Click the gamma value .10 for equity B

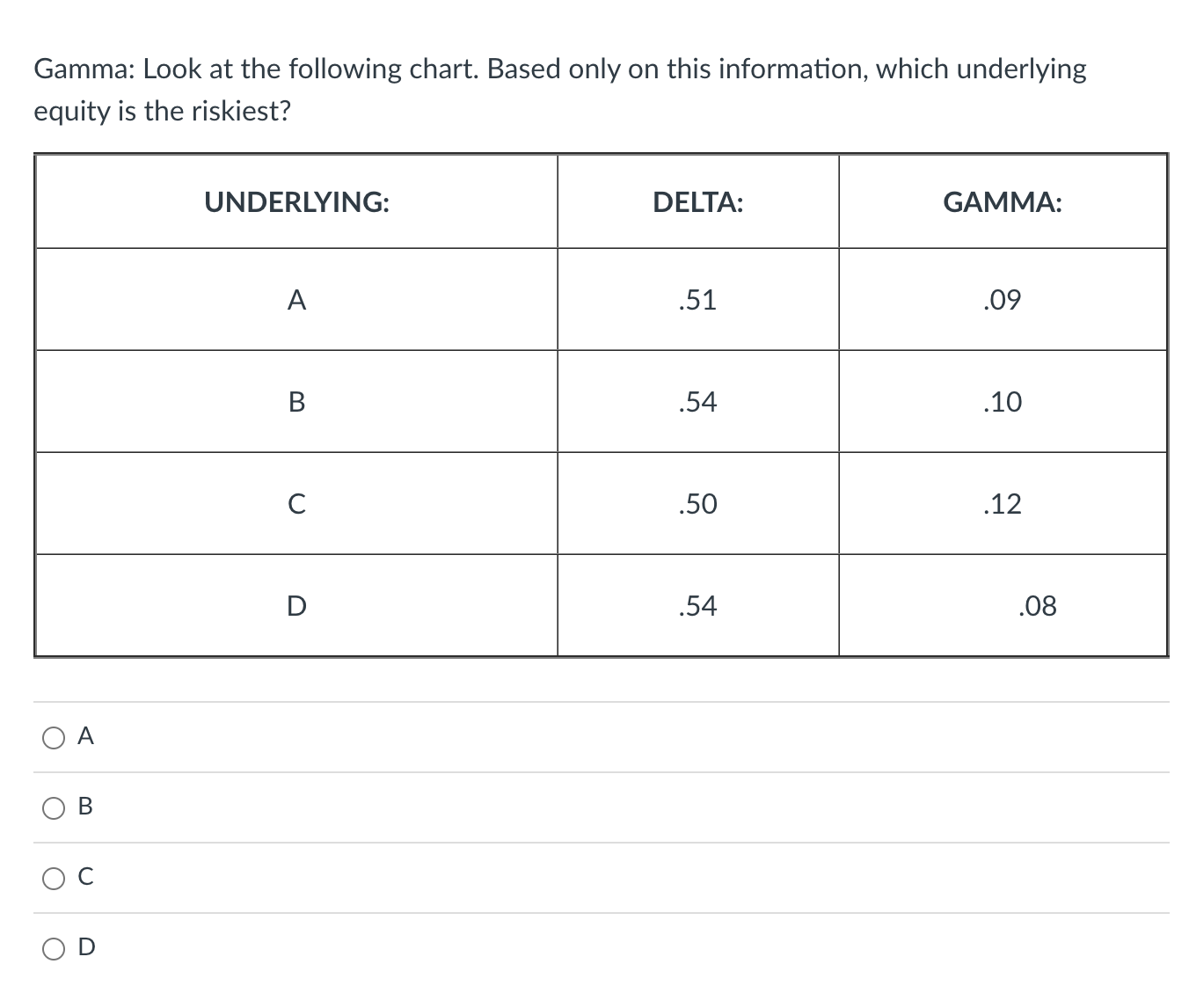tap(1002, 402)
